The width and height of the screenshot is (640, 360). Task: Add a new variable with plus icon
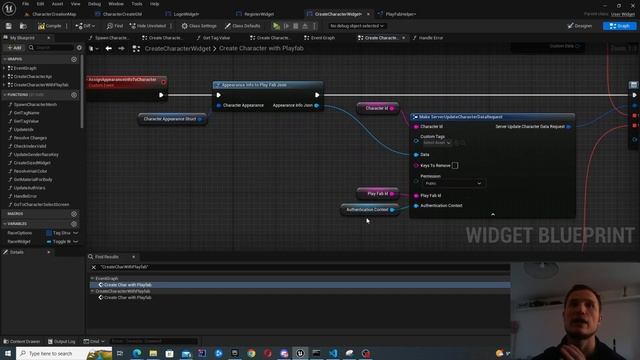(74, 224)
